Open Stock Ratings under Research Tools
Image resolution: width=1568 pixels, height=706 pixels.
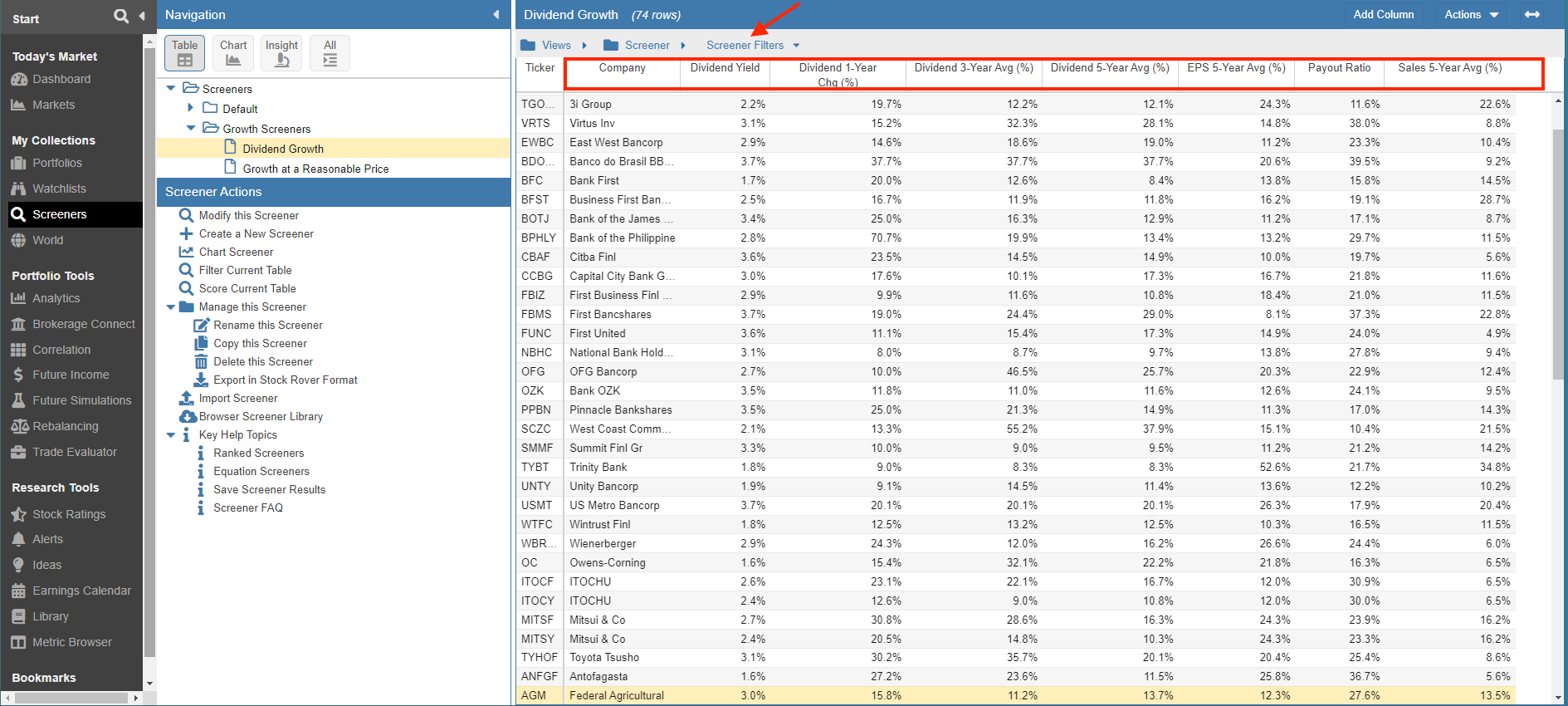tap(69, 514)
